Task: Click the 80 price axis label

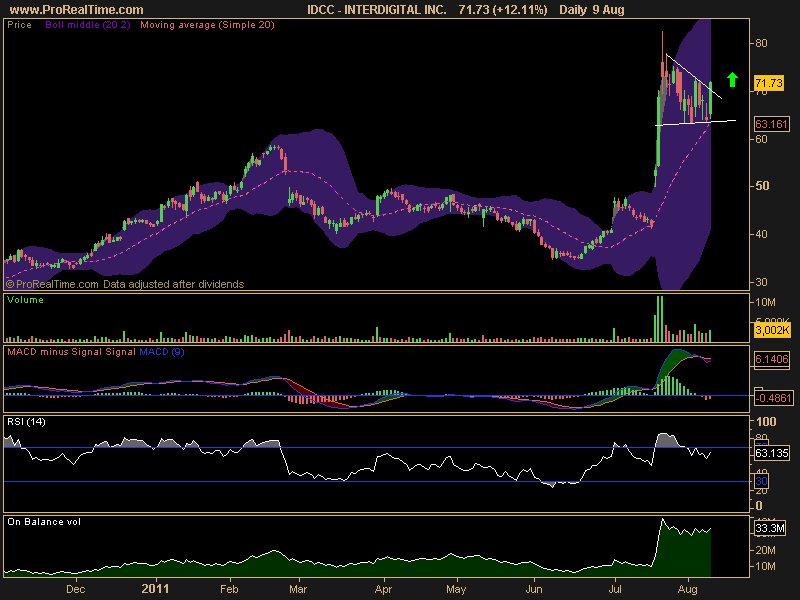Action: (761, 43)
